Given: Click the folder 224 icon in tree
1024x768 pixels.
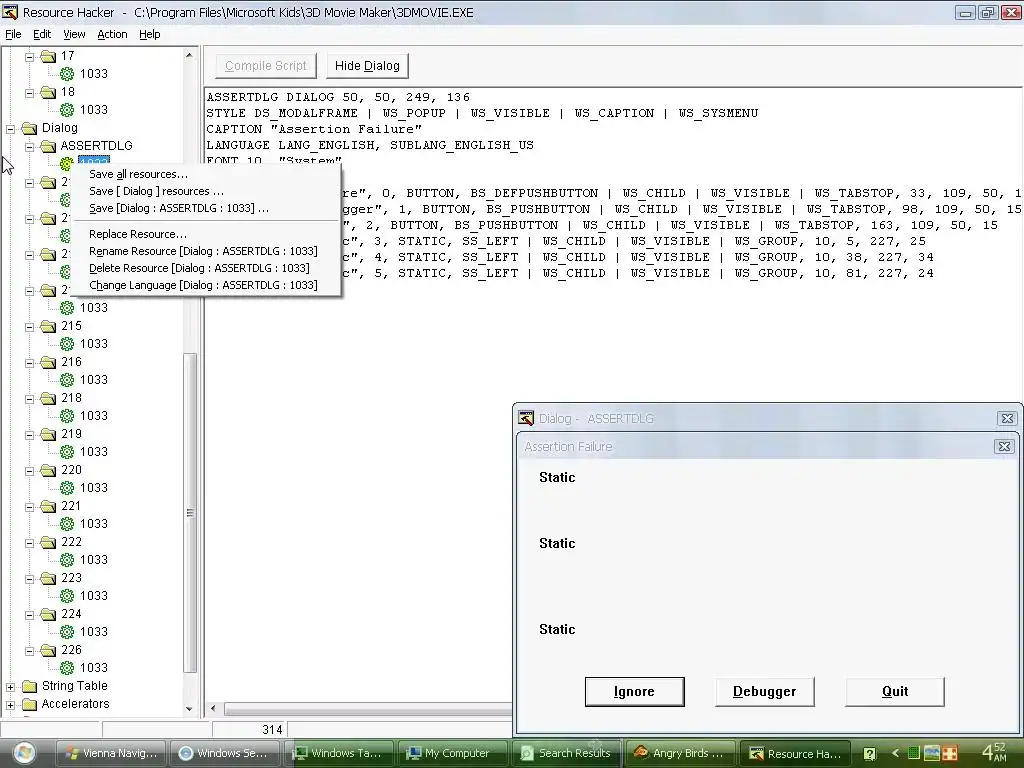Looking at the screenshot, I should click(48, 614).
